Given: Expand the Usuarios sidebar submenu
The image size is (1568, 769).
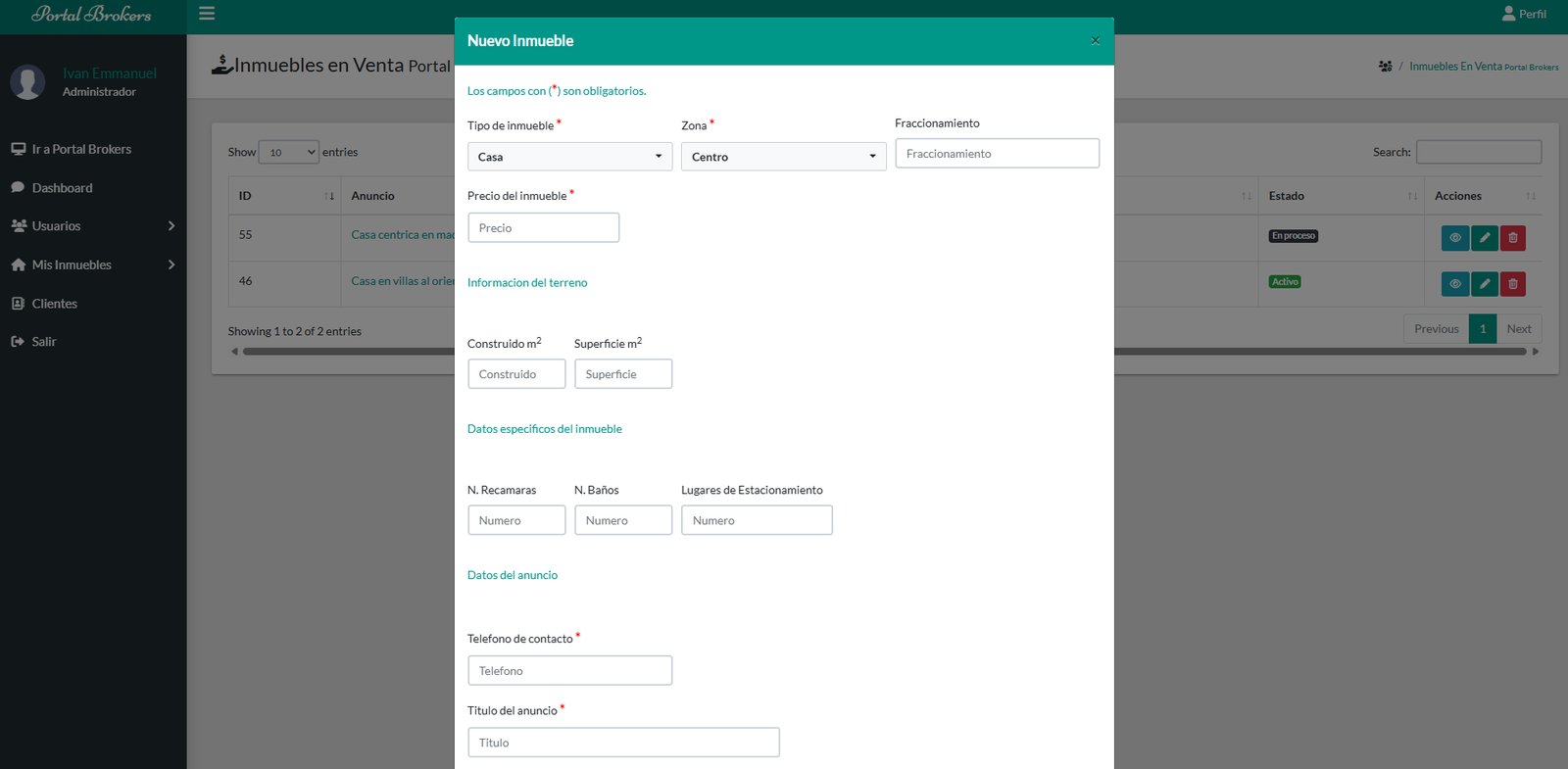Looking at the screenshot, I should pyautogui.click(x=93, y=226).
